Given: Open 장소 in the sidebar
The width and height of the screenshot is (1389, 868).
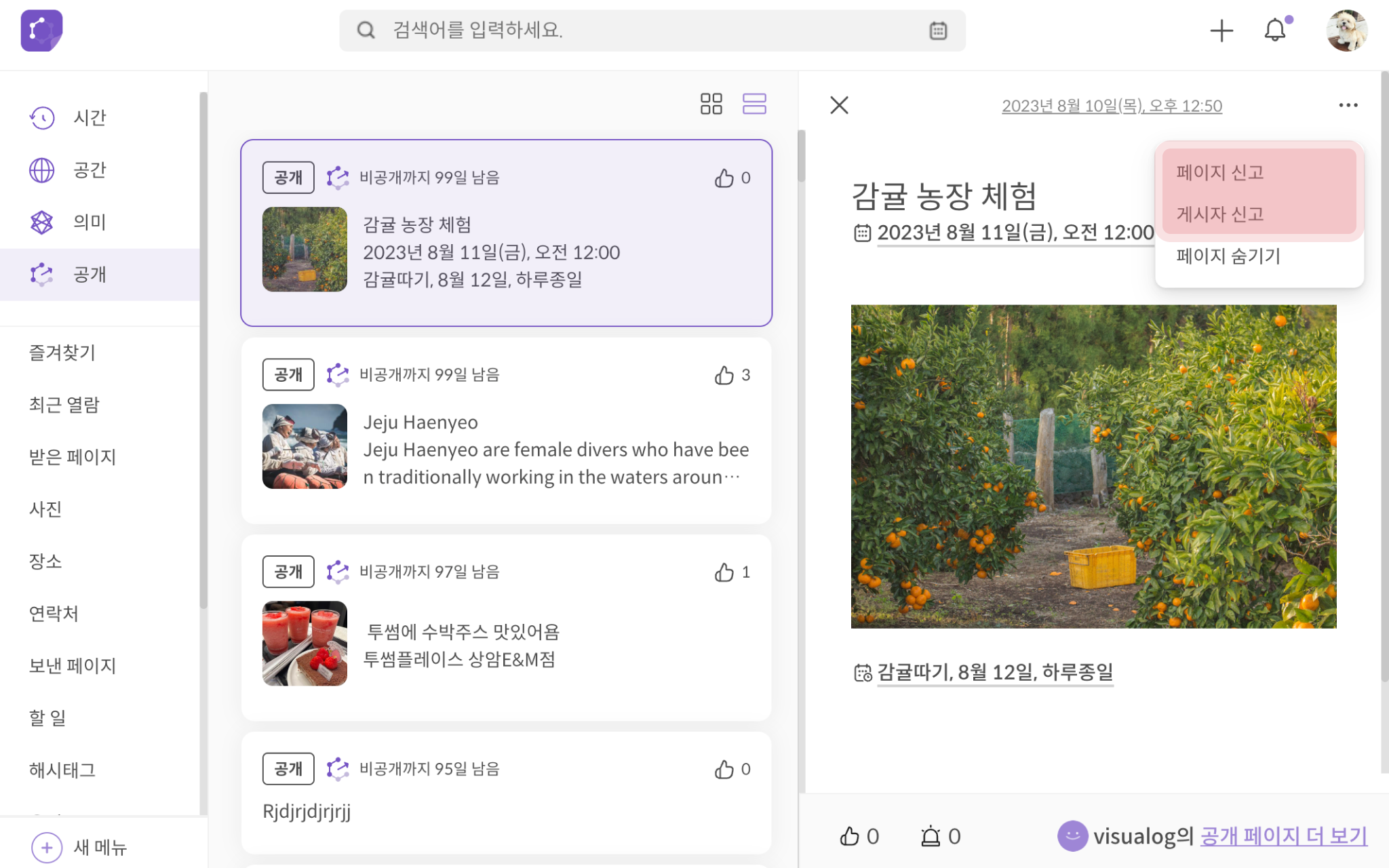Looking at the screenshot, I should 45,561.
